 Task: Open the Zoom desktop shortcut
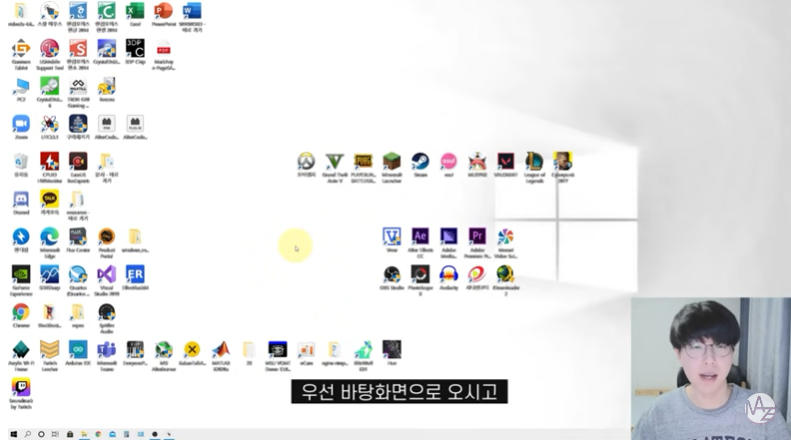[21, 127]
